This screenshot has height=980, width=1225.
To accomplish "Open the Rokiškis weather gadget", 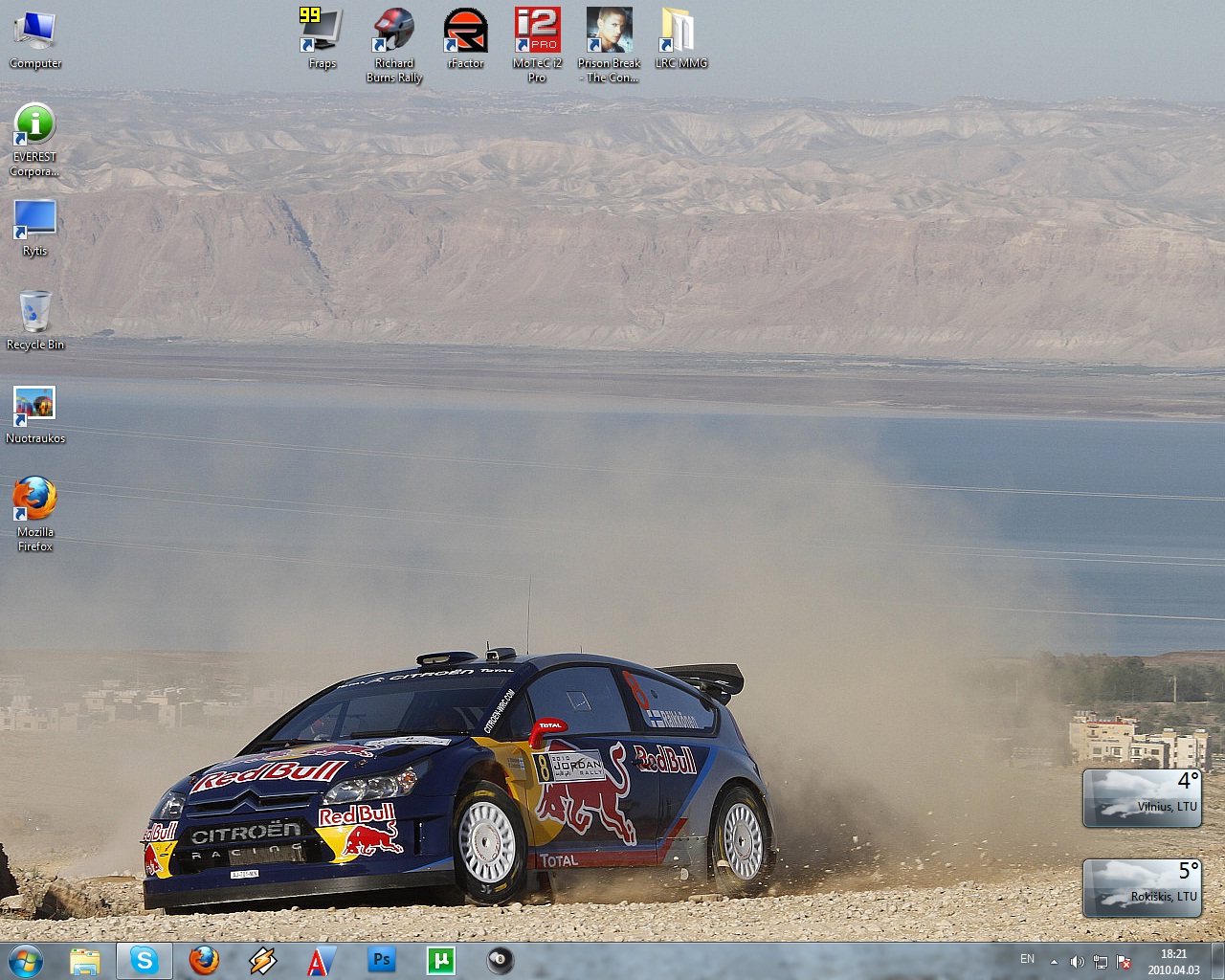I will pos(1142,887).
